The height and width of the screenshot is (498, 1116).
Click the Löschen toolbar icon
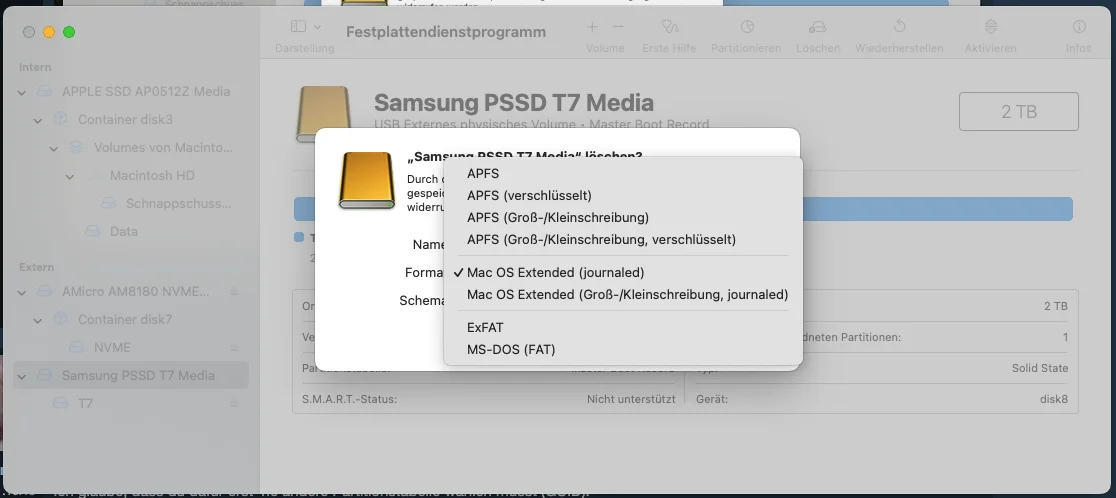point(817,26)
